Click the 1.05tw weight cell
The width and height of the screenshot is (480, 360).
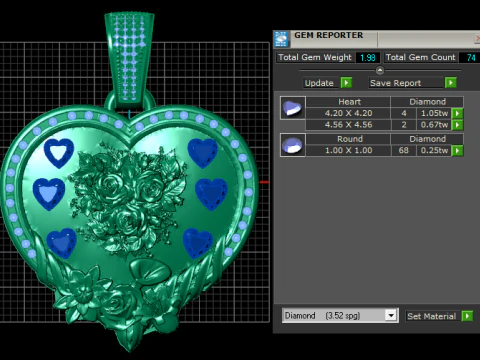tap(434, 113)
